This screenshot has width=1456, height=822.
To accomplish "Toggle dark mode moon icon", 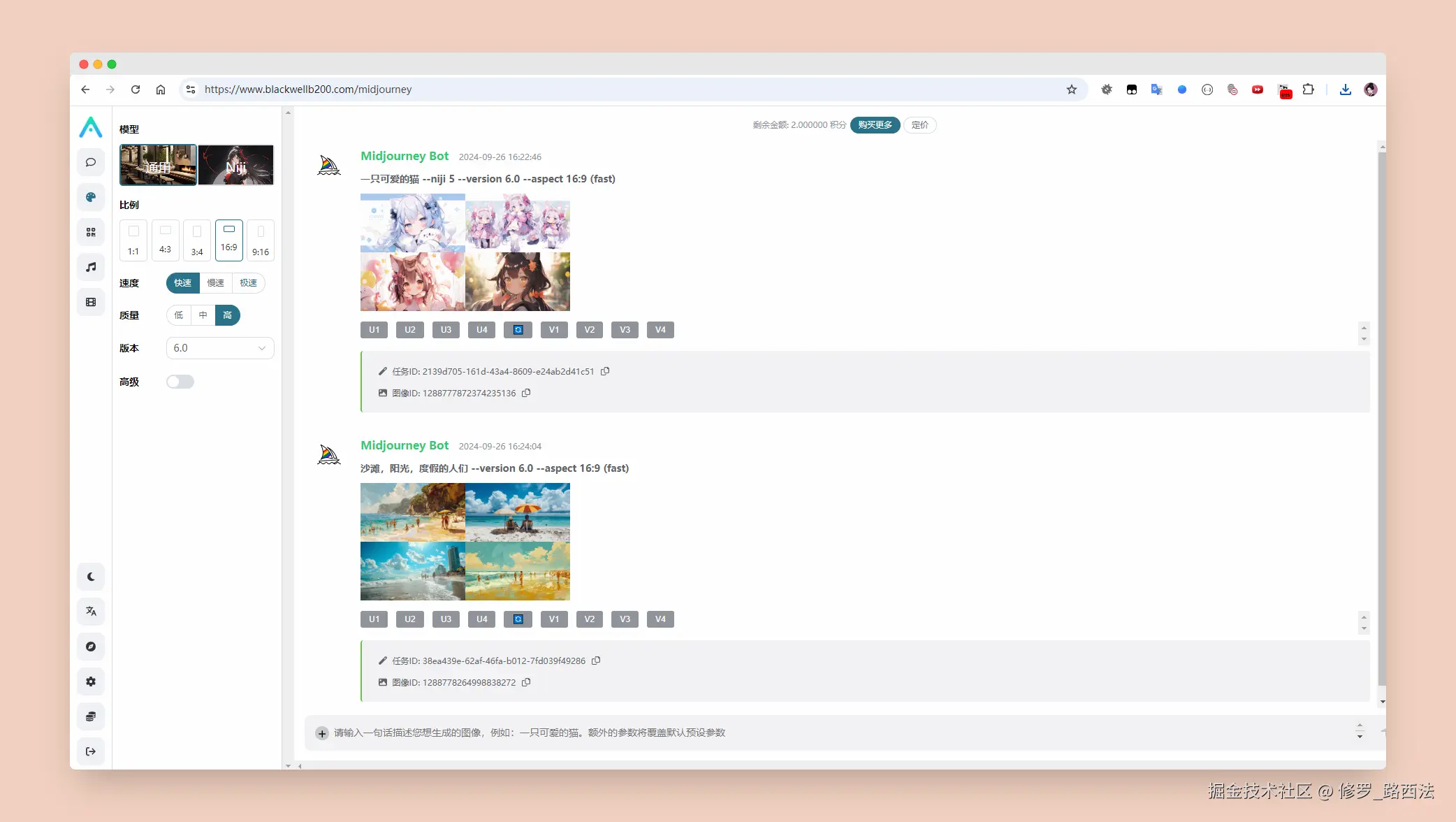I will click(91, 577).
